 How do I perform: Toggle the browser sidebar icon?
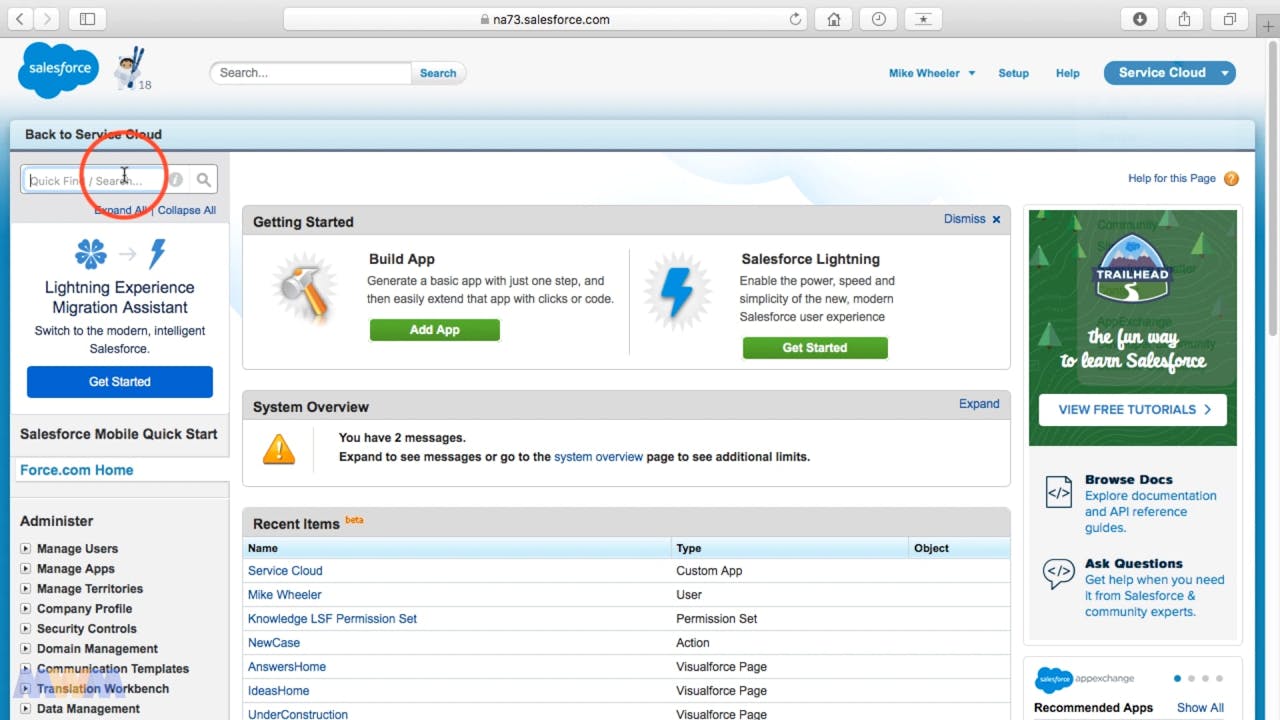tap(87, 19)
